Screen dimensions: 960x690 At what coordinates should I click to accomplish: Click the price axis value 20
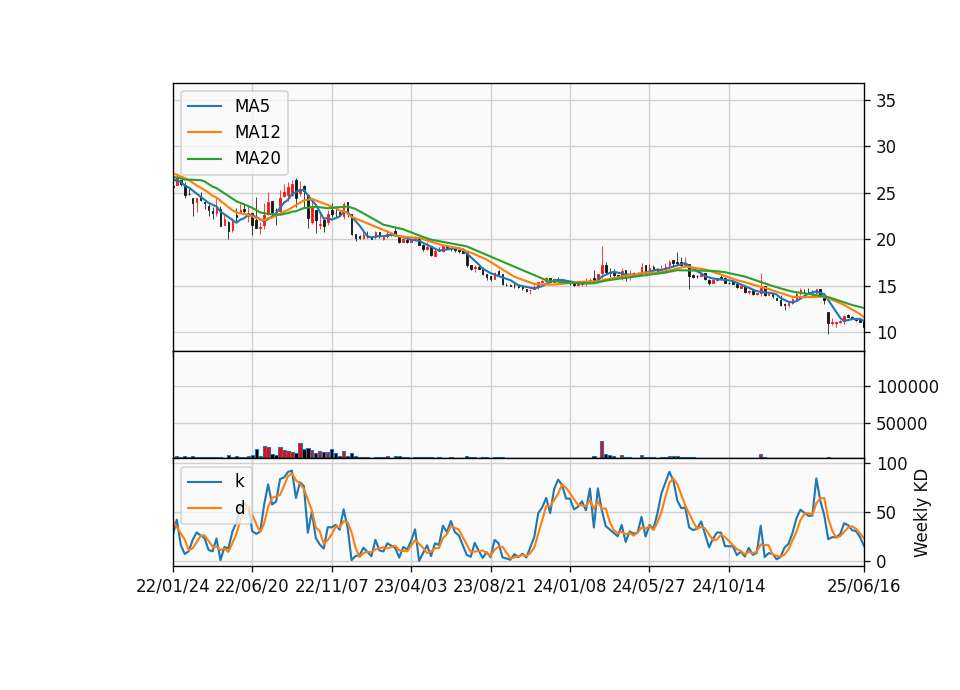click(x=885, y=240)
